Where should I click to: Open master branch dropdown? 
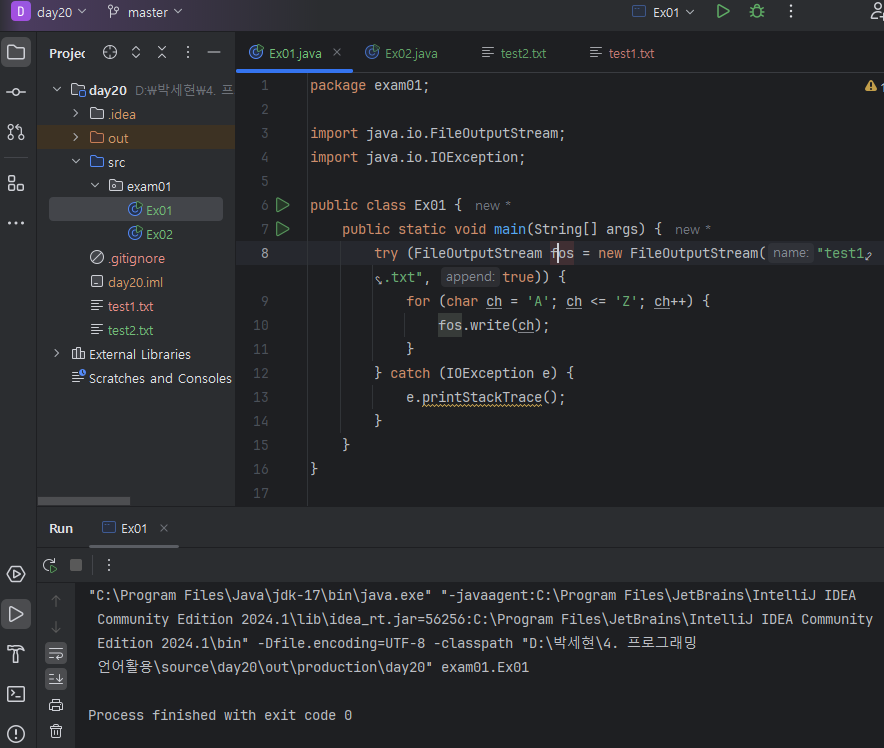pos(145,12)
